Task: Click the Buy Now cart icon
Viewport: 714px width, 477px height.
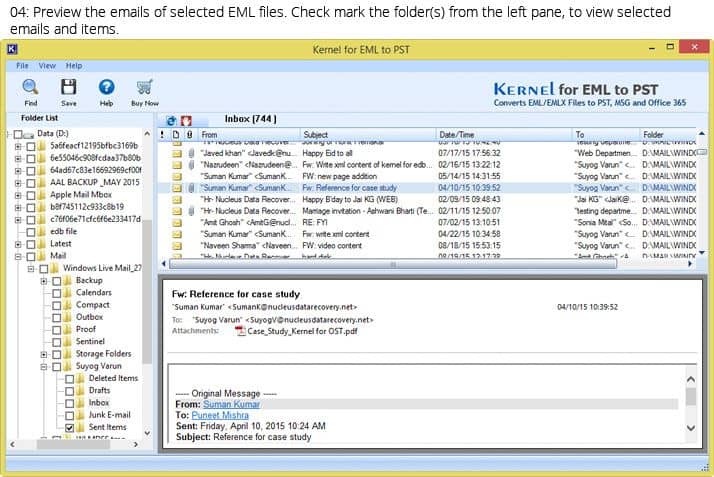Action: pos(144,87)
